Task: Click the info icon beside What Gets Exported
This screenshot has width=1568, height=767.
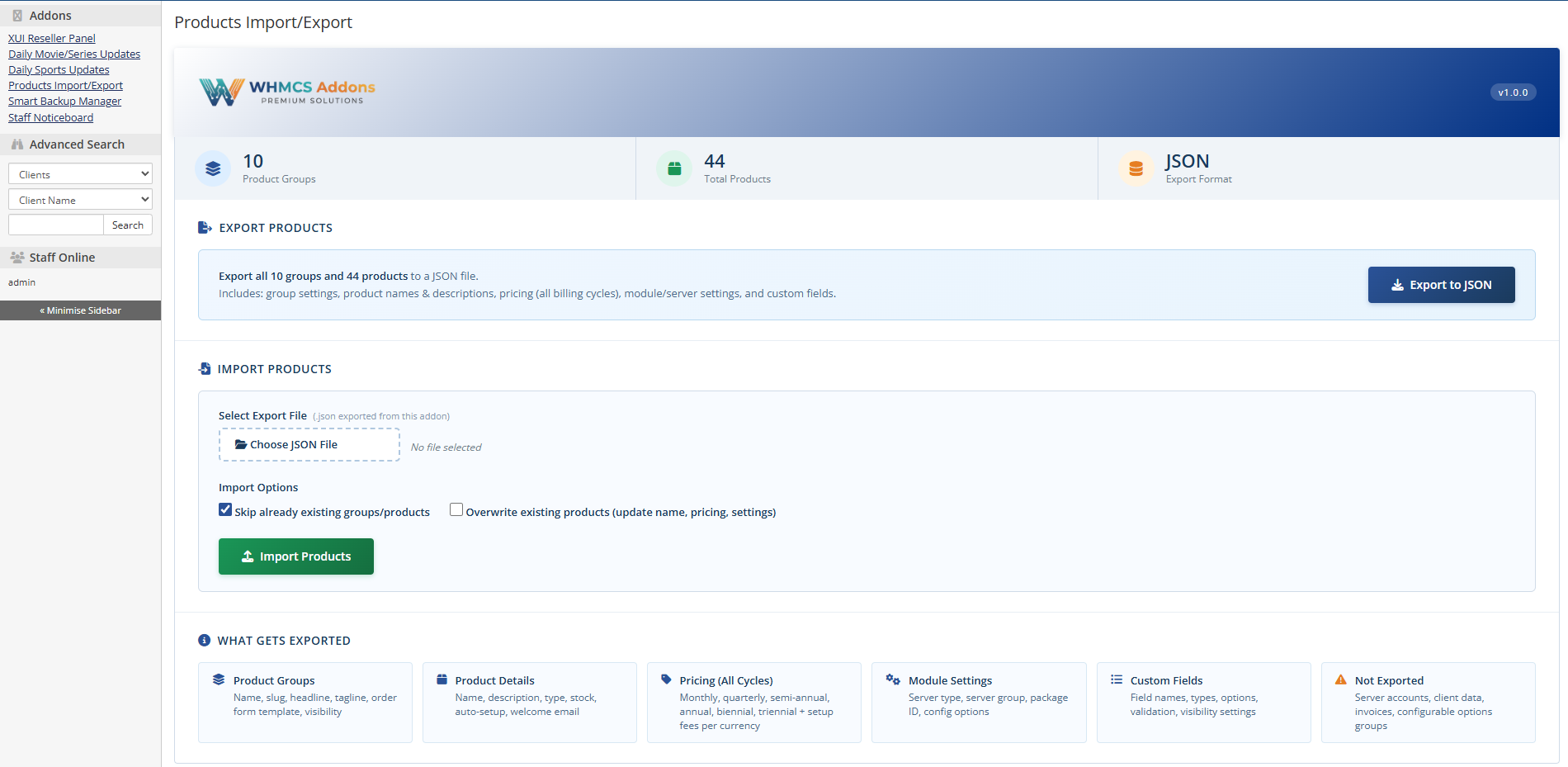Action: click(204, 640)
